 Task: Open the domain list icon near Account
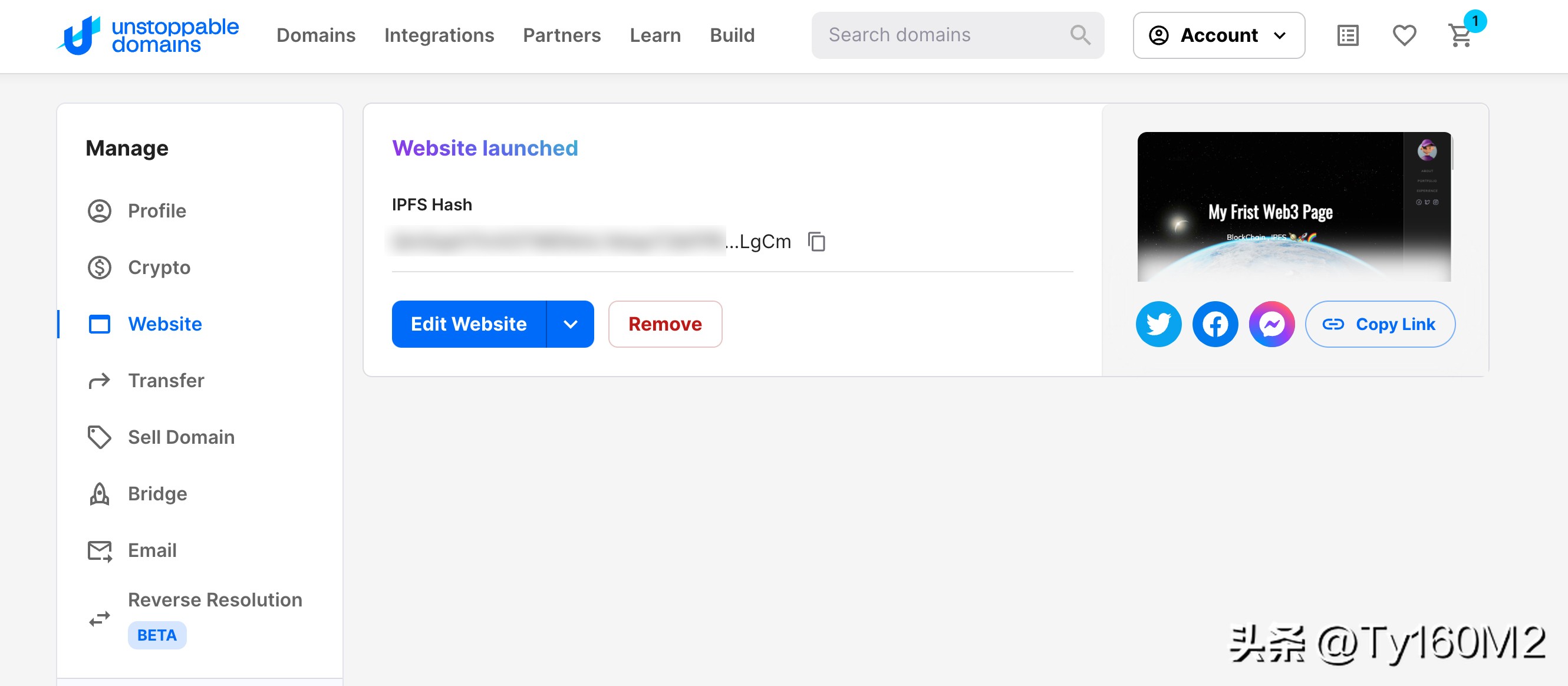1348,35
